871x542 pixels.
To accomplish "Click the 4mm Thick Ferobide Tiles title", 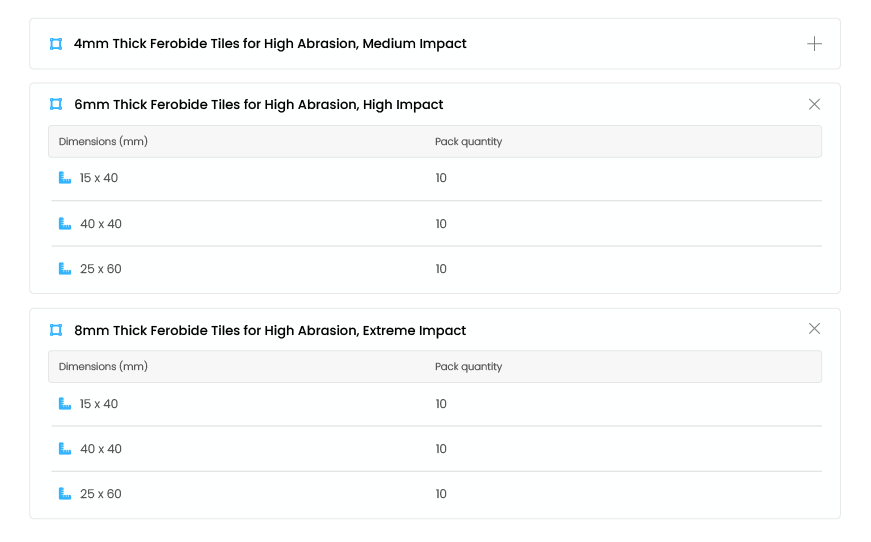I will [x=270, y=44].
